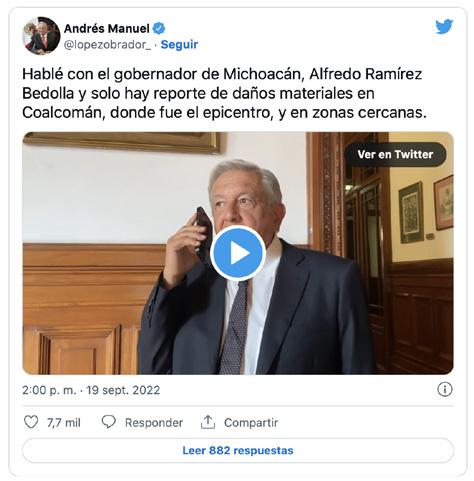Click the tweet text about Michoacán

coord(224,93)
